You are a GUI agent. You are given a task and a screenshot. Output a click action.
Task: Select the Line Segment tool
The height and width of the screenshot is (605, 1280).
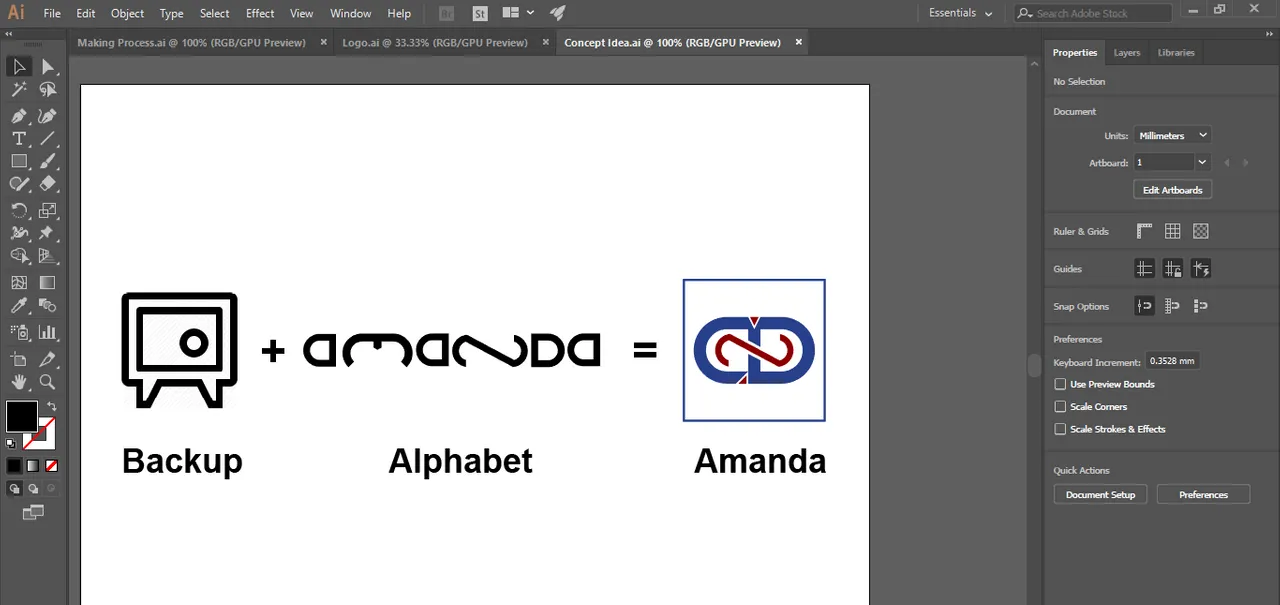coord(47,139)
